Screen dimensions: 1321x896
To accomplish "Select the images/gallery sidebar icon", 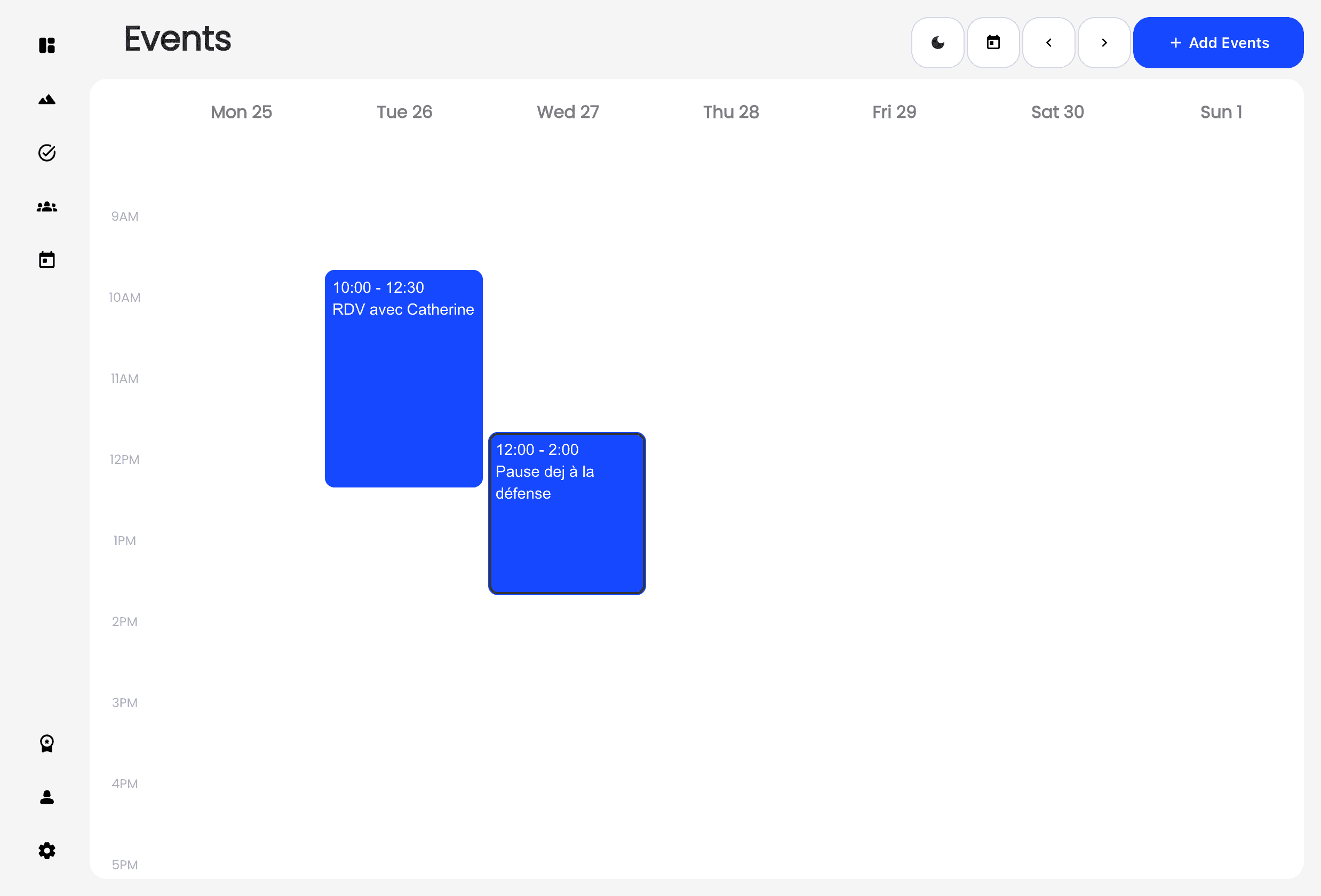I will tap(46, 99).
